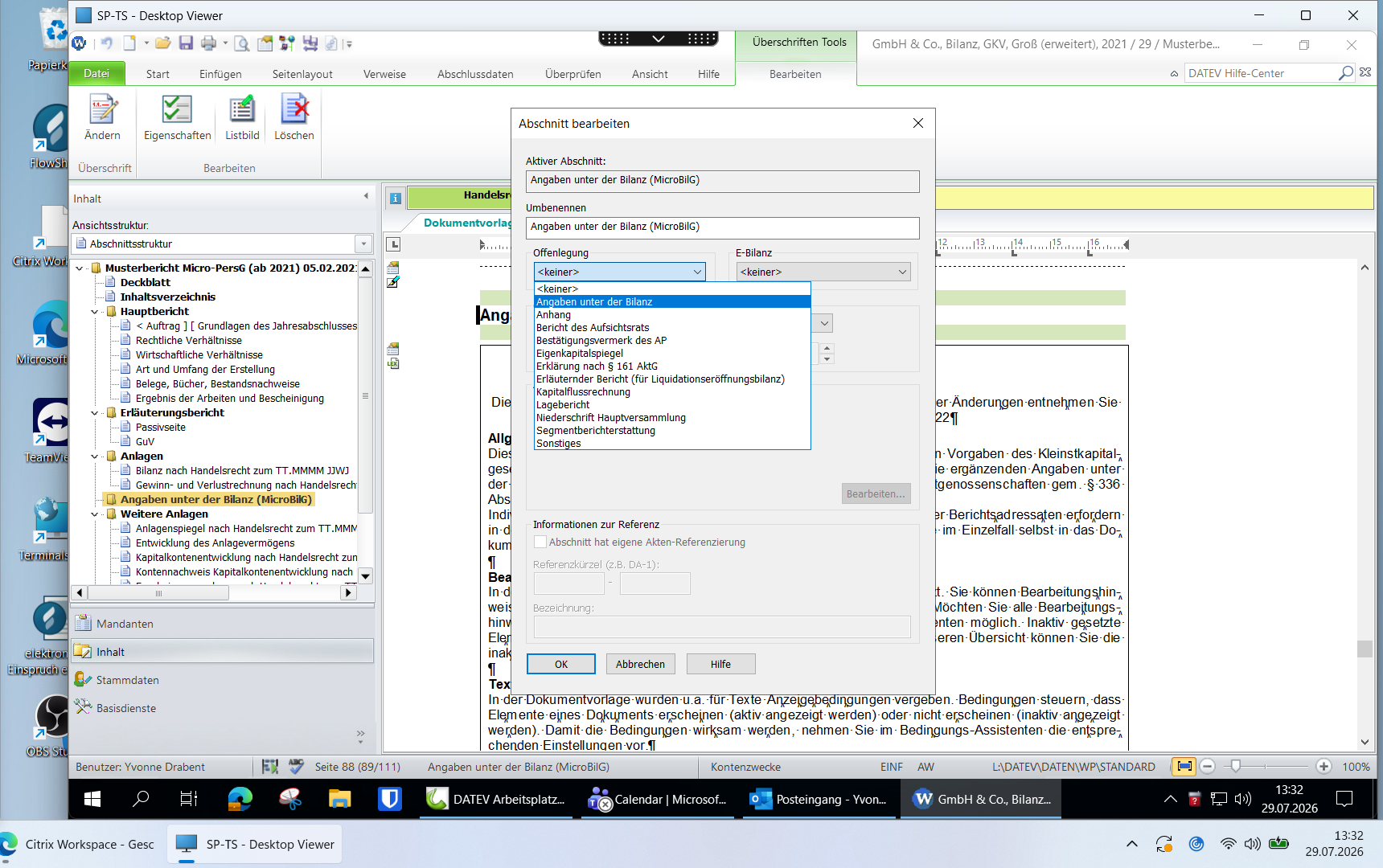Select 'Sonstiges' in the Offenlegung list
This screenshot has height=868, width=1383.
pos(672,444)
